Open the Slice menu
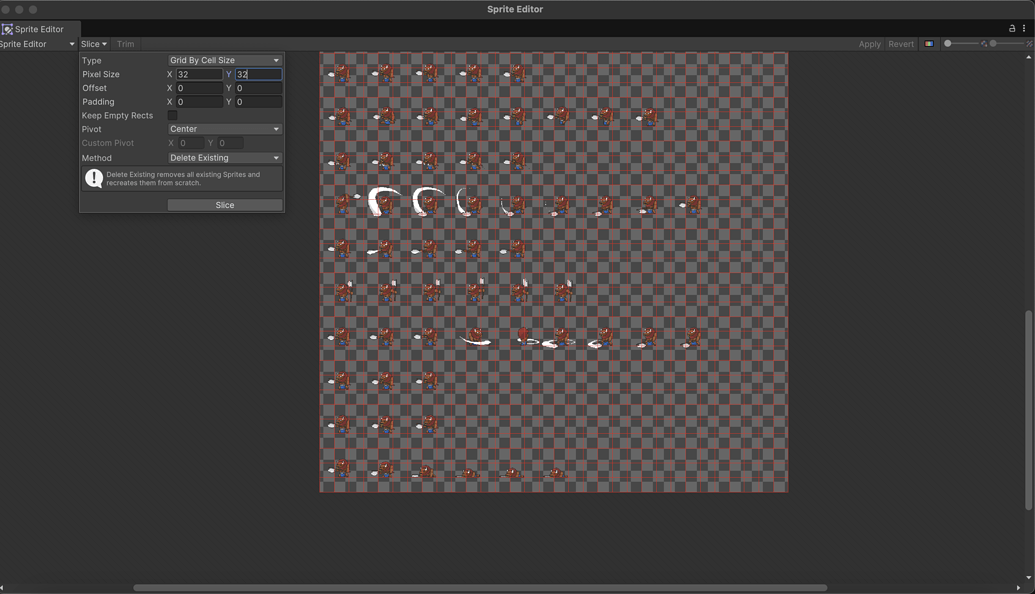Viewport: 1035px width, 594px height. coord(93,43)
